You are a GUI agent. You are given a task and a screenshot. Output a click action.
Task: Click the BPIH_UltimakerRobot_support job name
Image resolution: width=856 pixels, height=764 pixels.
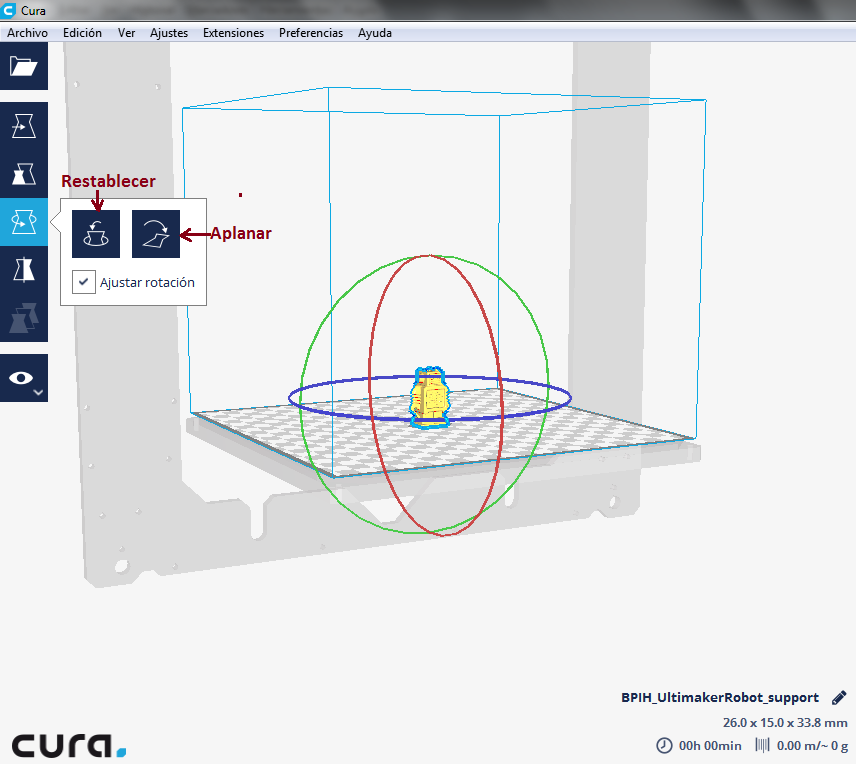point(719,698)
